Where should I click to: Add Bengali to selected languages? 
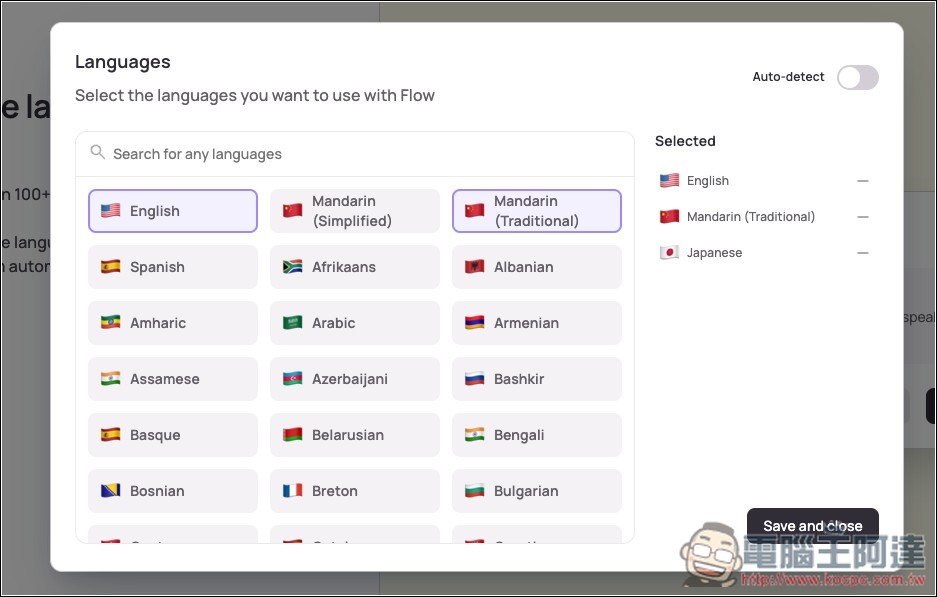coord(537,435)
